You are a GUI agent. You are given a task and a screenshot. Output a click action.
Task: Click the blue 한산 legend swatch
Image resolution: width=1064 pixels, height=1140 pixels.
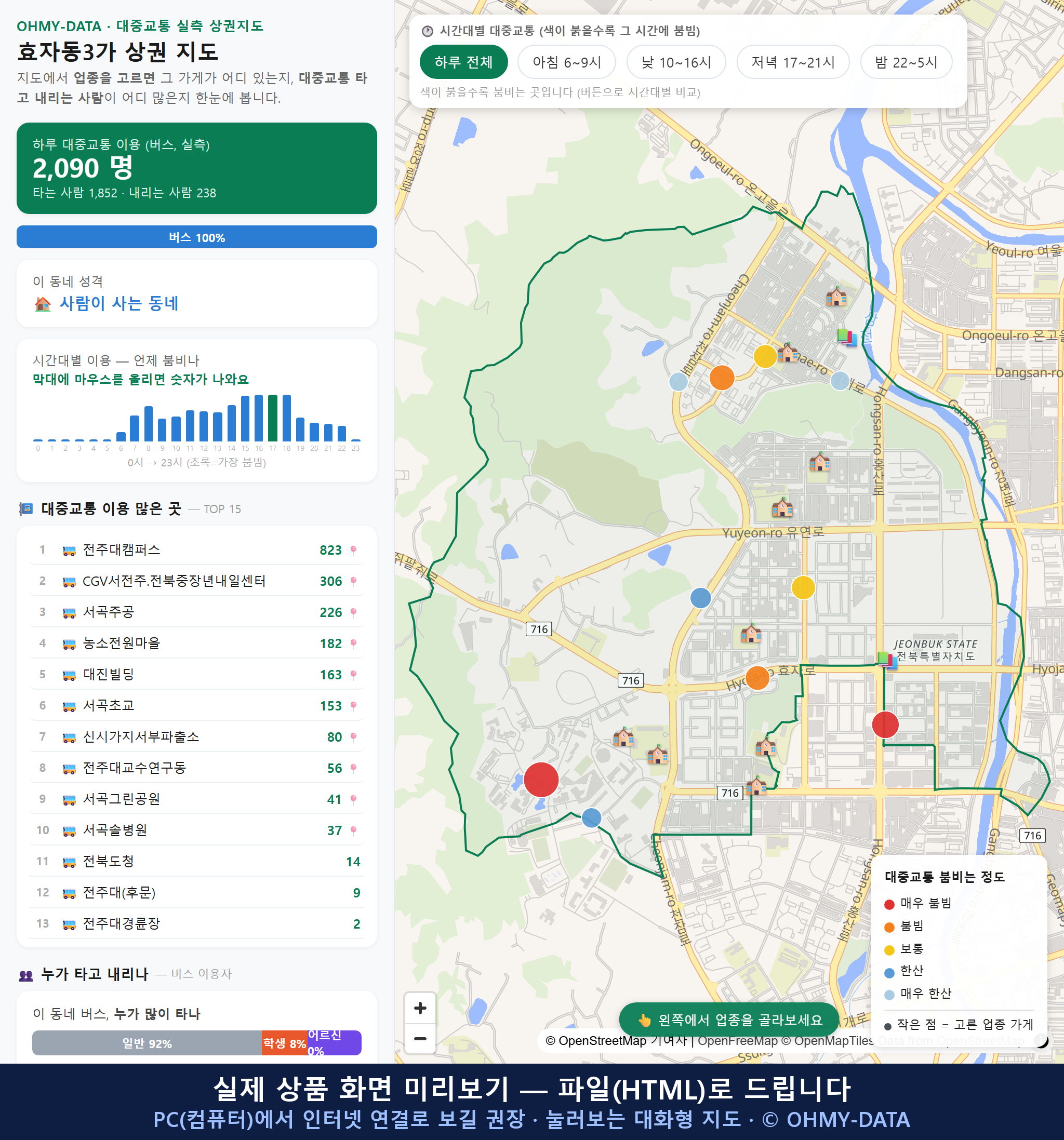pos(889,973)
